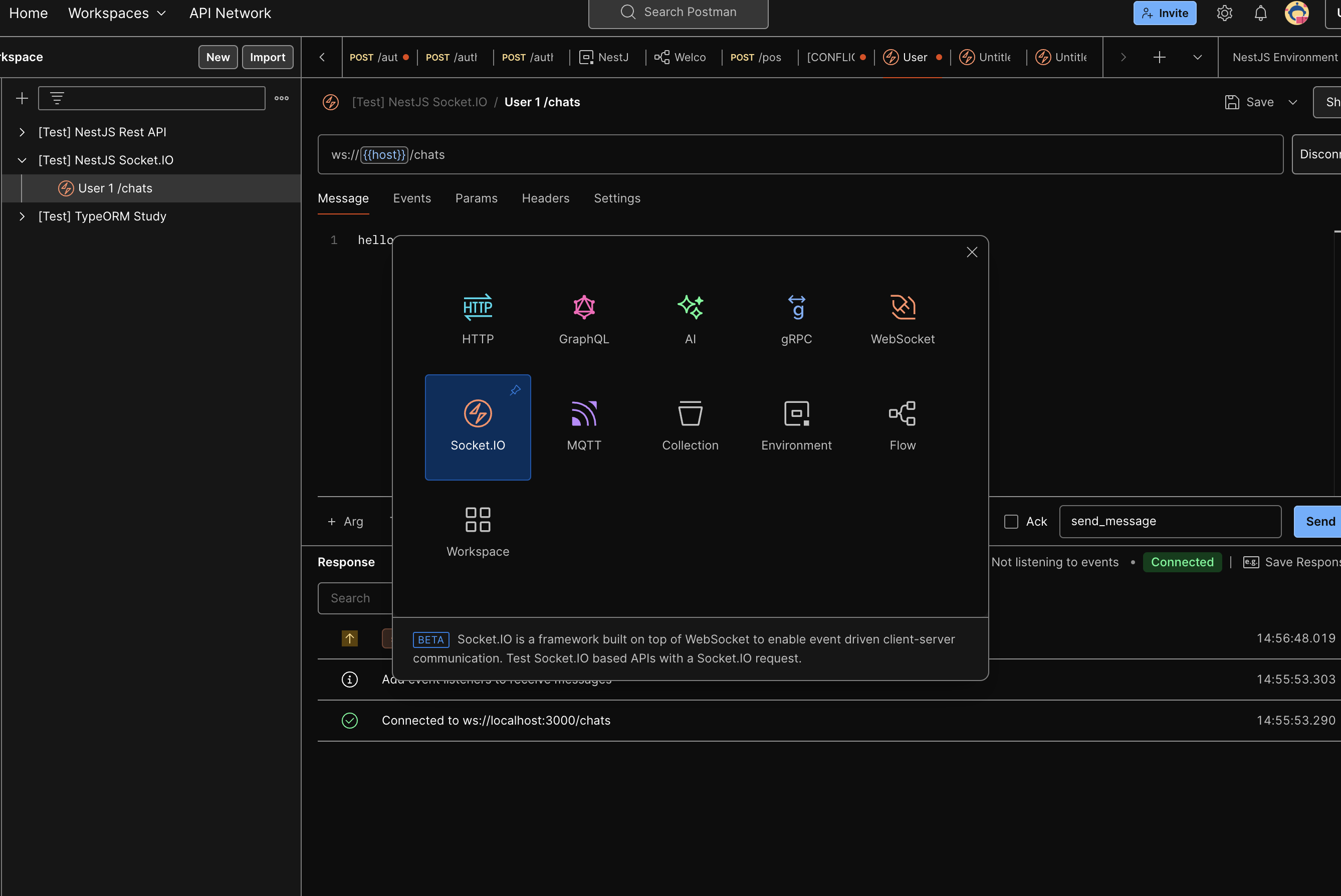Open the Workspaces dropdown menu
The width and height of the screenshot is (1341, 896).
coord(117,13)
